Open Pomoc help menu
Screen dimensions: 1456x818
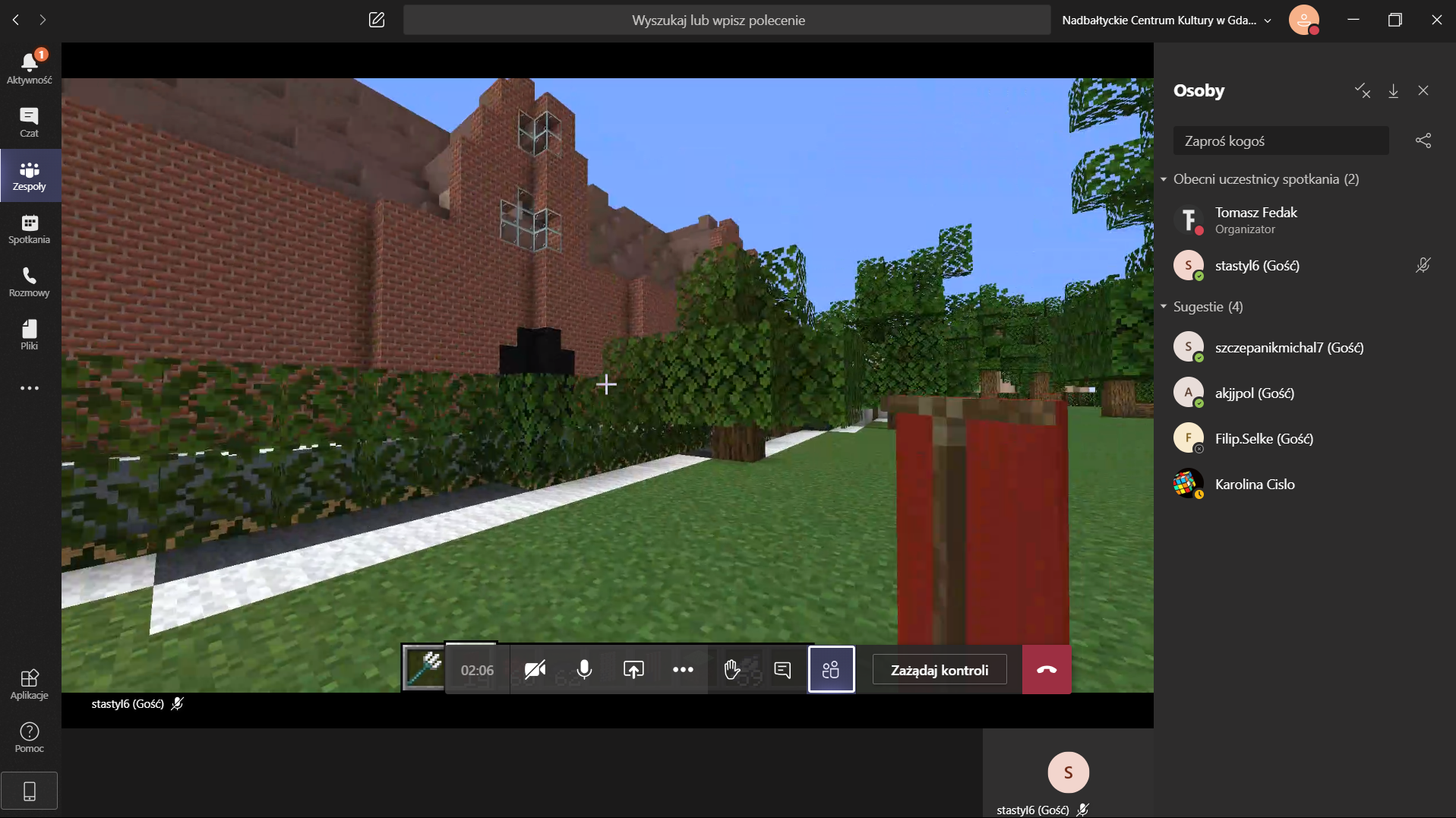30,737
